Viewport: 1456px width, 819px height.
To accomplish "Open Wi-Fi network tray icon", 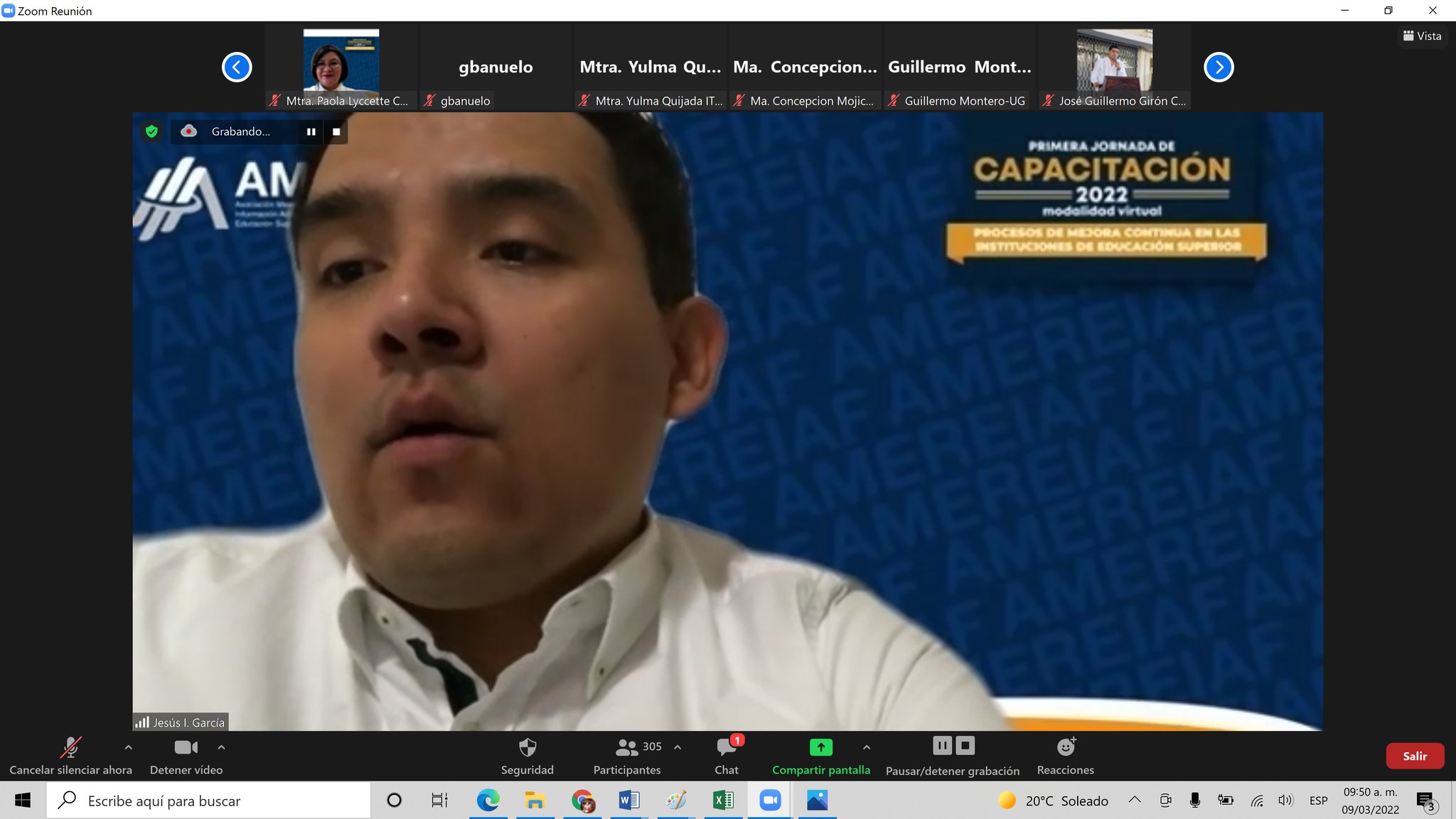I will coord(1257,800).
